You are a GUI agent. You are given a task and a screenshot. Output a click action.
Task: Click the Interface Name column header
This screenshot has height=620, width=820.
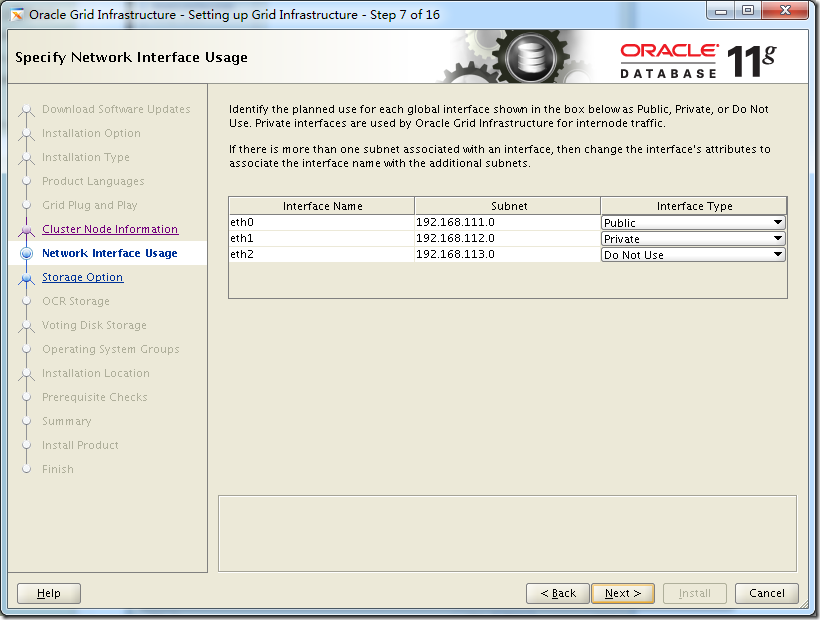(322, 206)
